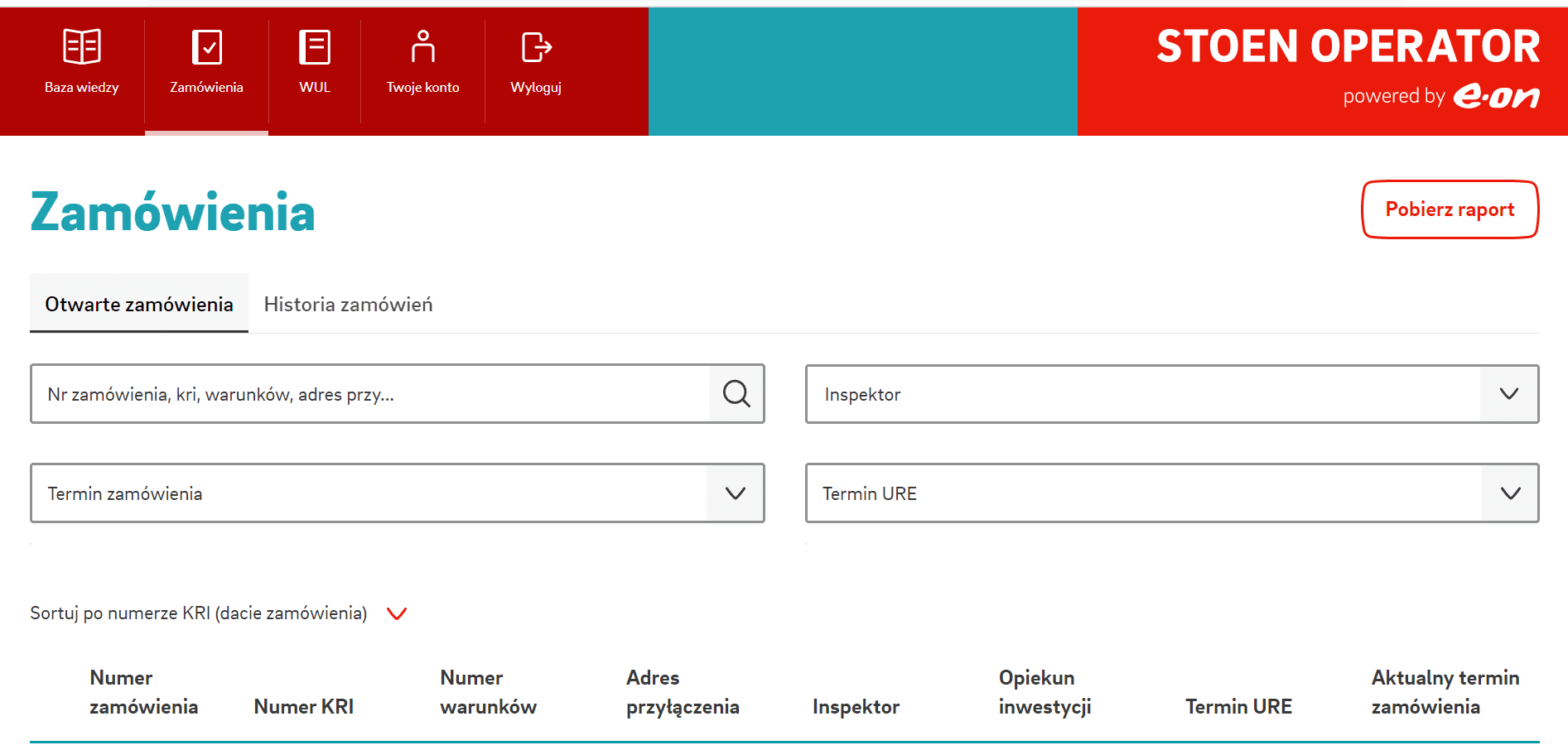Select the Otwarte zamówienia tab
Viewport: 1568px width, 750px height.
tap(139, 305)
